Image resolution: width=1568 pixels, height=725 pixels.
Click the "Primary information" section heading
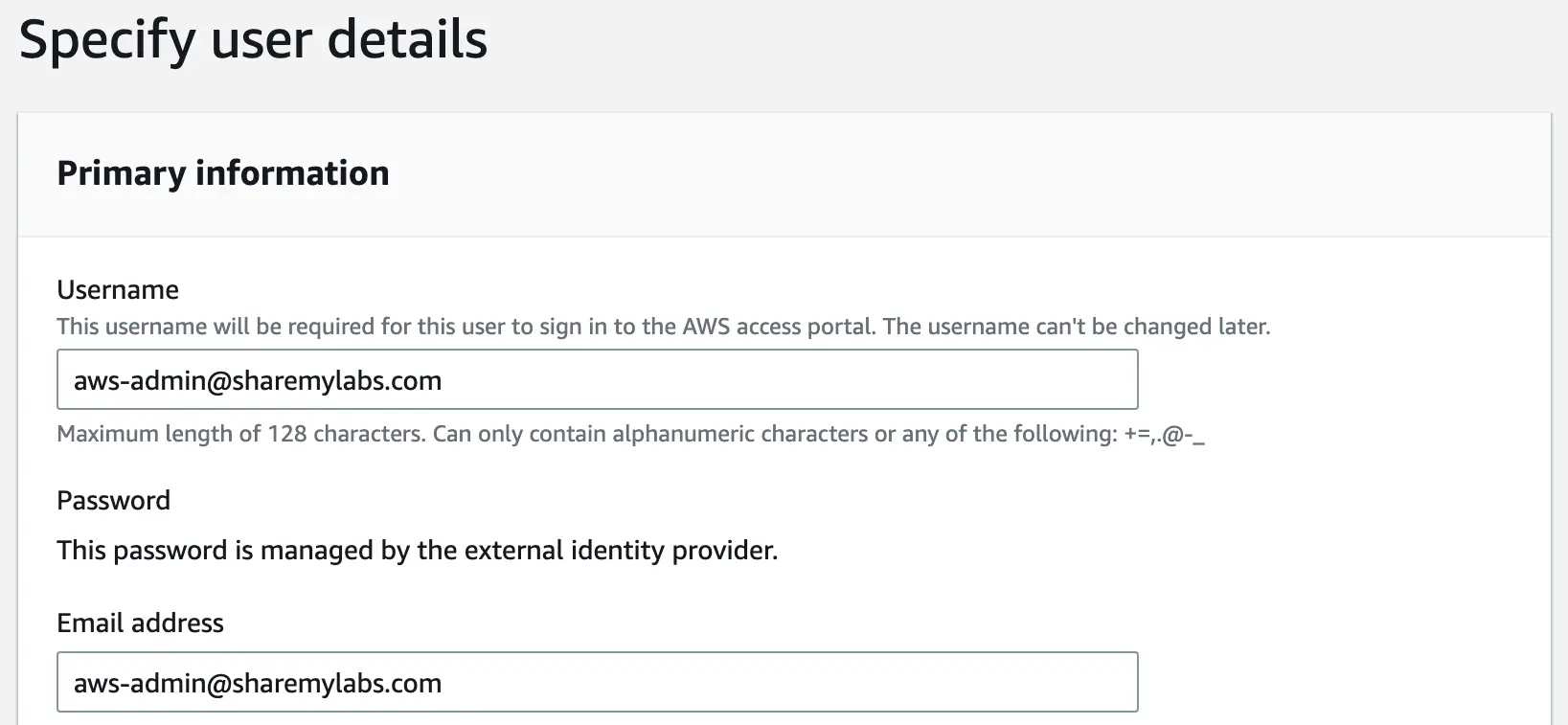click(x=223, y=173)
